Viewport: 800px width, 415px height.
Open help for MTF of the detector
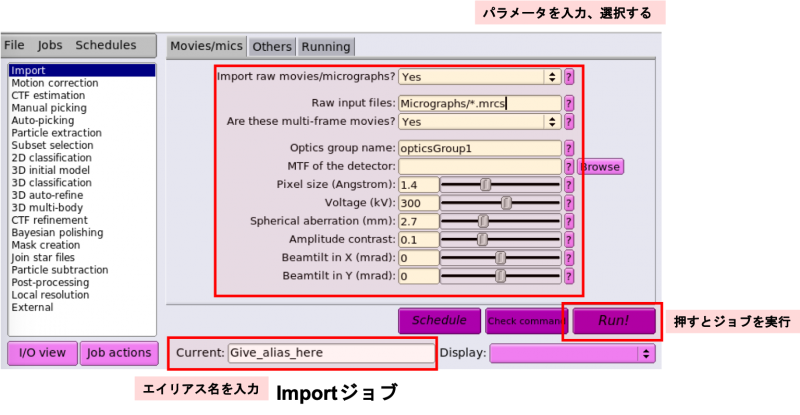[x=569, y=166]
